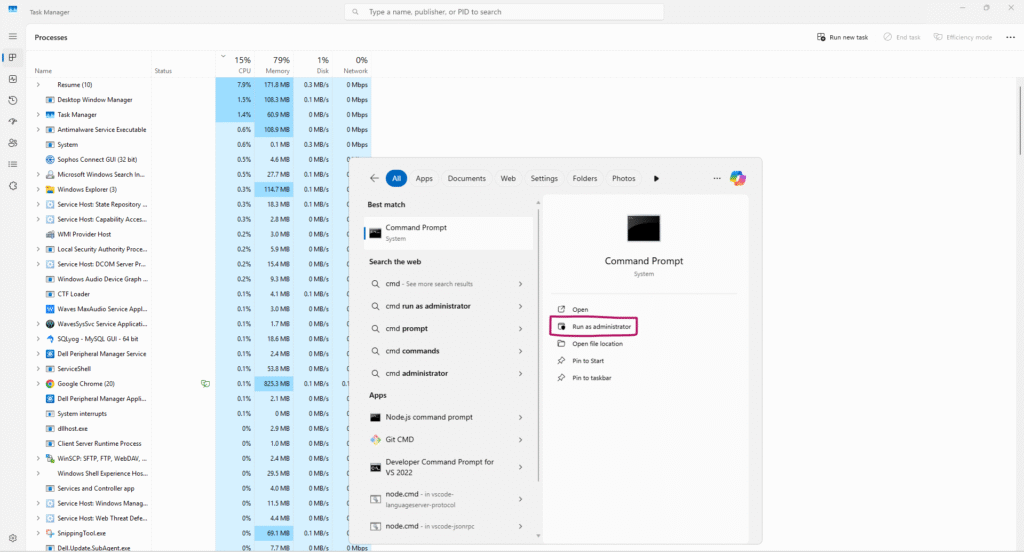The image size is (1024, 552).
Task: Toggle the hamburger navigation menu
Action: coord(13,36)
